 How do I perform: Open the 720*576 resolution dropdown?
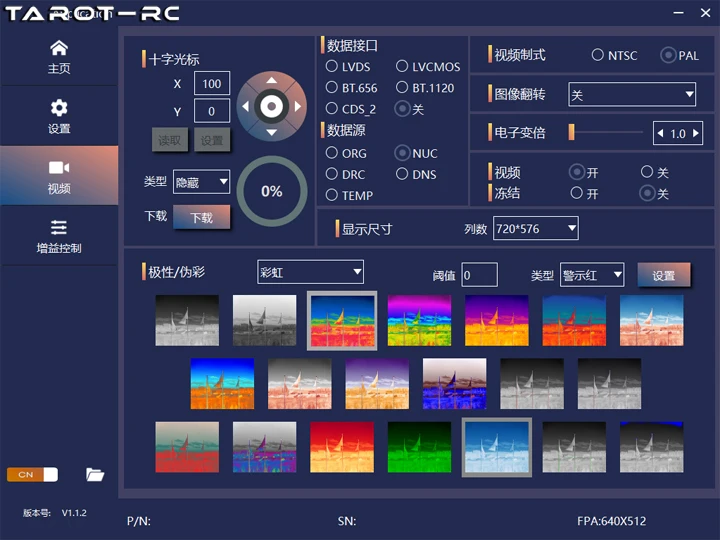pos(536,229)
